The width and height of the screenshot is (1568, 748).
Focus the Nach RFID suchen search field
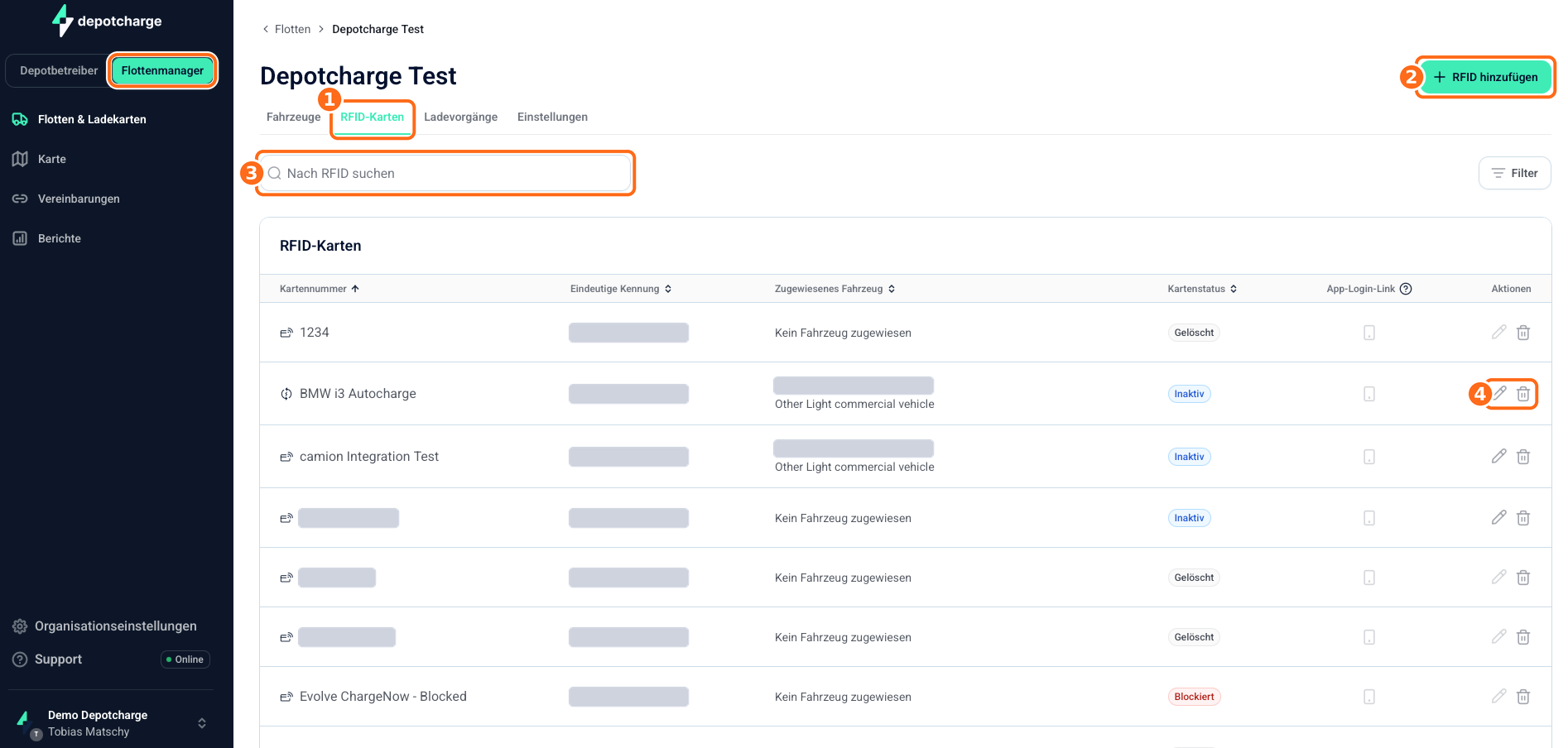coord(445,173)
